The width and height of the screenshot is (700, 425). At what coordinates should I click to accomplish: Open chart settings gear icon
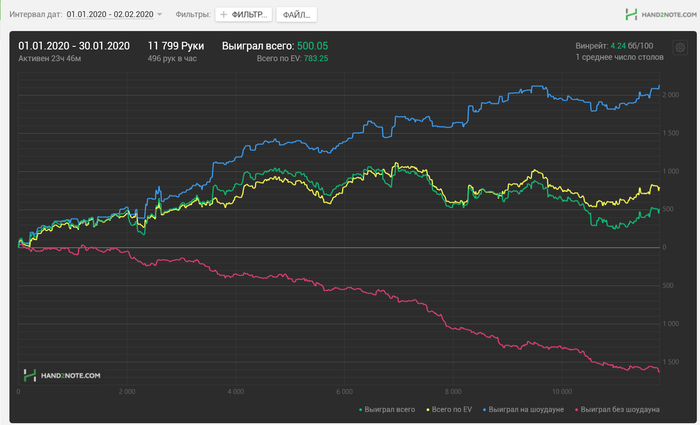coord(680,47)
